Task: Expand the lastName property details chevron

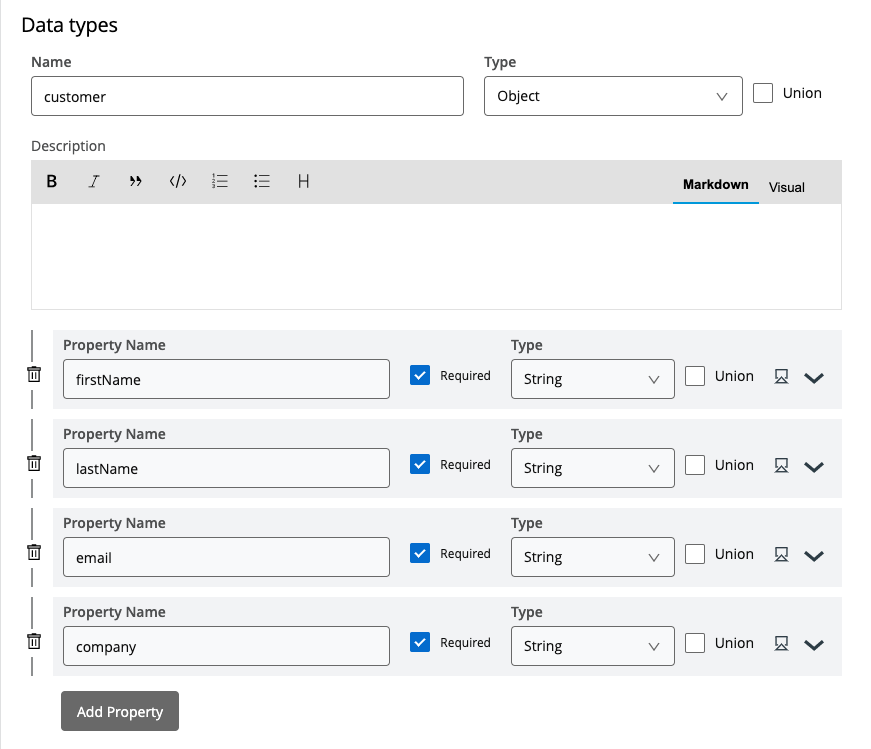Action: [x=814, y=467]
